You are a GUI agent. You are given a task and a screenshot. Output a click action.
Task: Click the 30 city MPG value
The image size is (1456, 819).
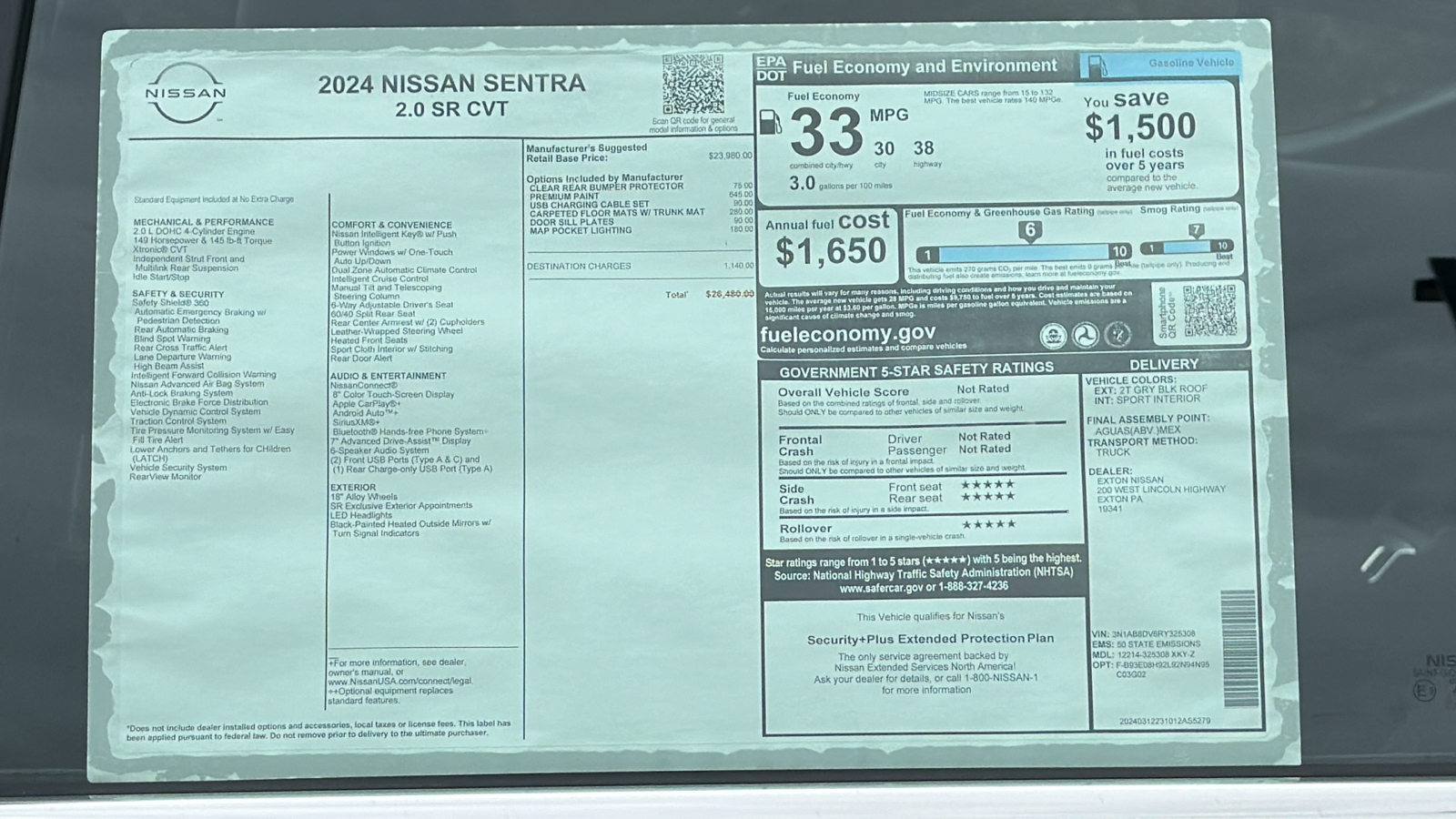(884, 148)
